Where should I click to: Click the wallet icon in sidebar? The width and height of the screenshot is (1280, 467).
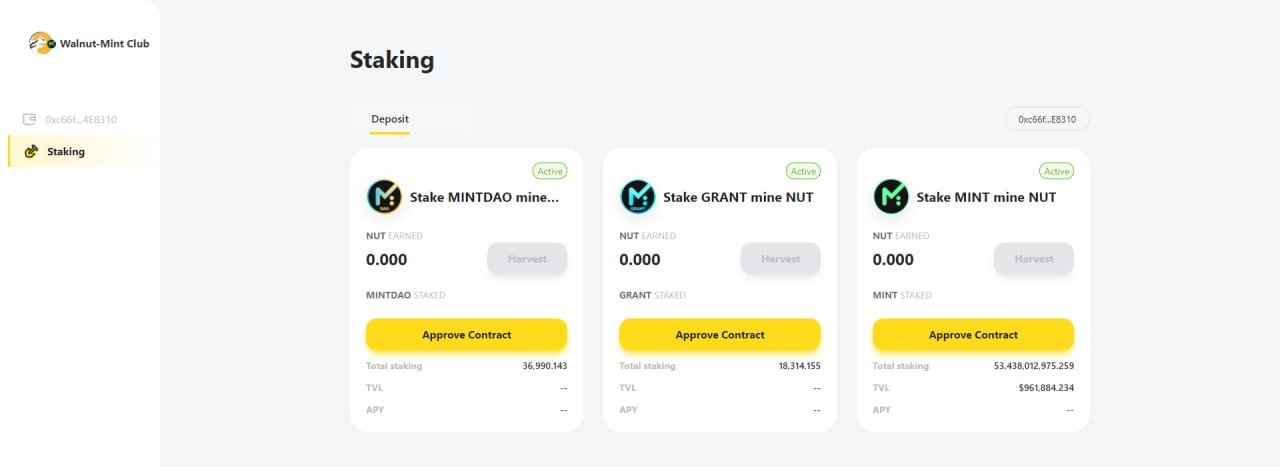click(x=30, y=119)
